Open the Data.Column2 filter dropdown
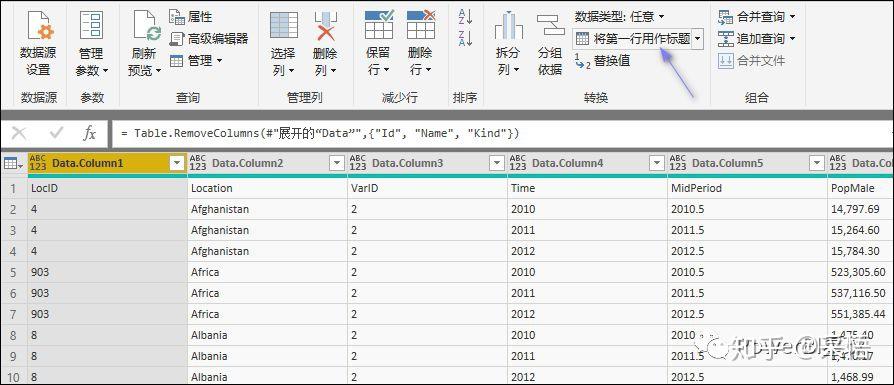894x385 pixels. (338, 164)
